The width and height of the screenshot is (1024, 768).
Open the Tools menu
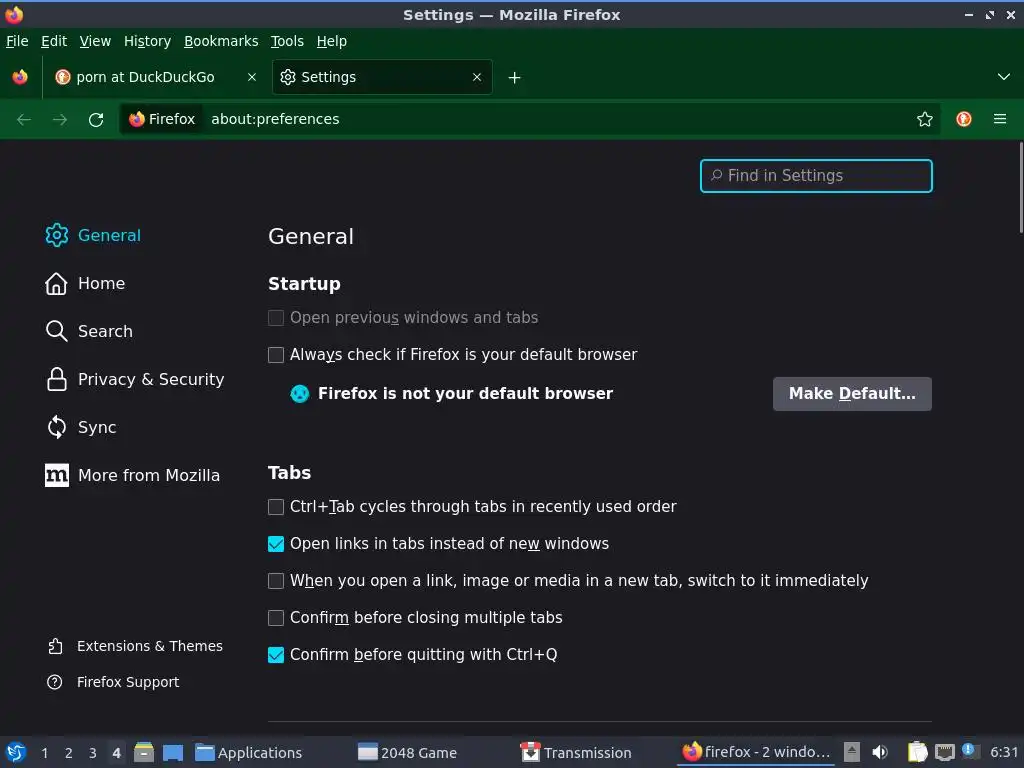point(287,41)
